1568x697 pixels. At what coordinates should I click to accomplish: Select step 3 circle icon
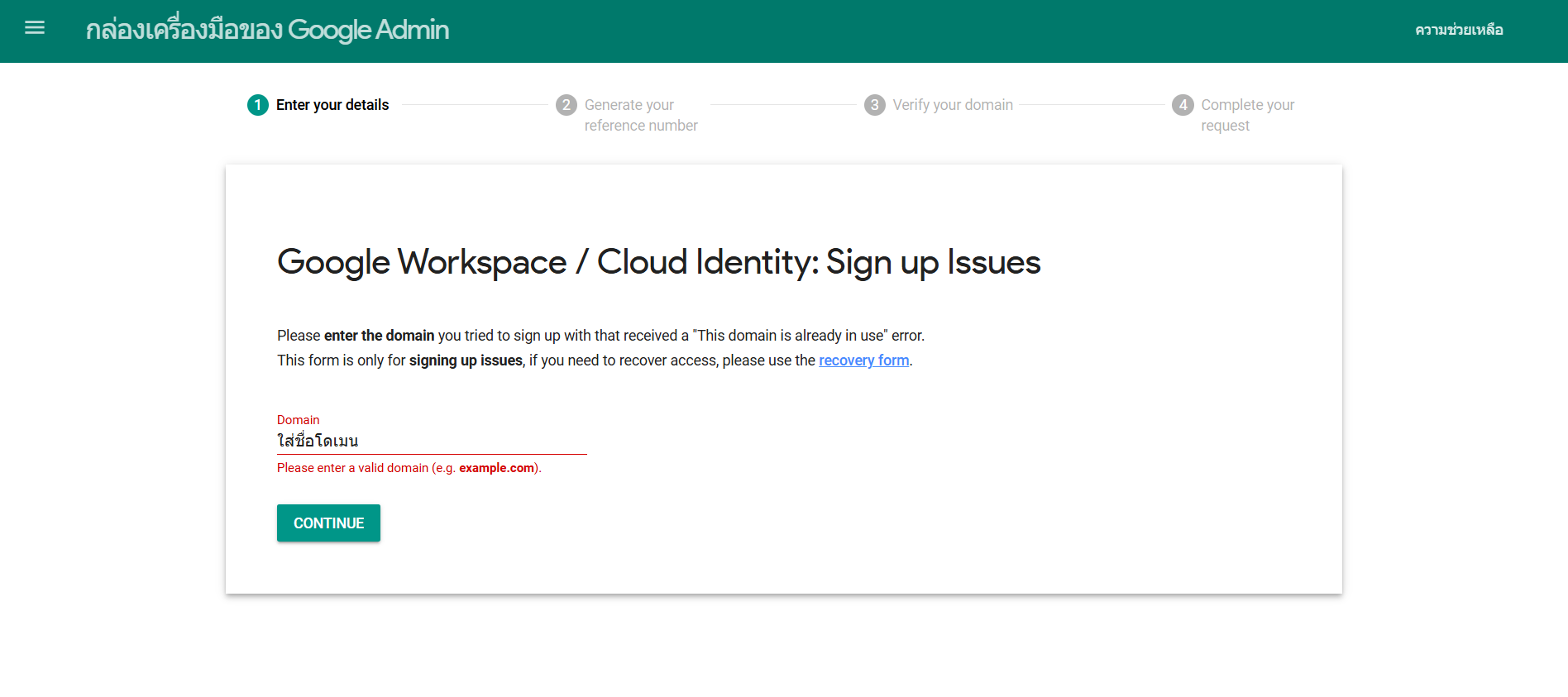coord(875,105)
